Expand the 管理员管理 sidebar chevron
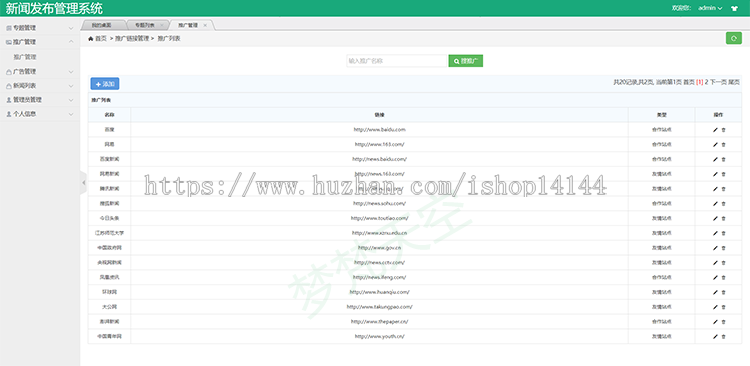 [x=71, y=100]
